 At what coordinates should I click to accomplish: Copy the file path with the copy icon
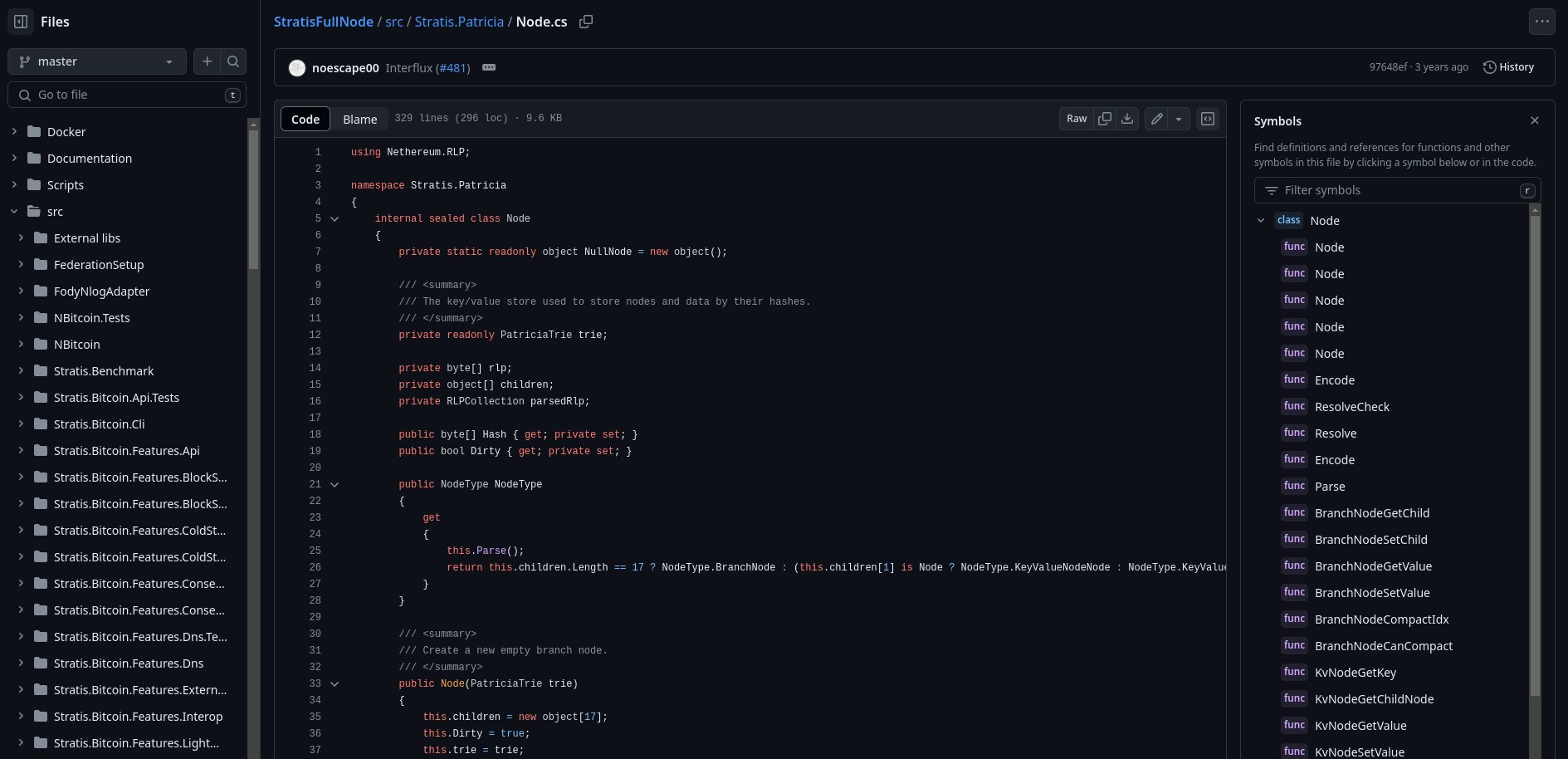pyautogui.click(x=586, y=22)
